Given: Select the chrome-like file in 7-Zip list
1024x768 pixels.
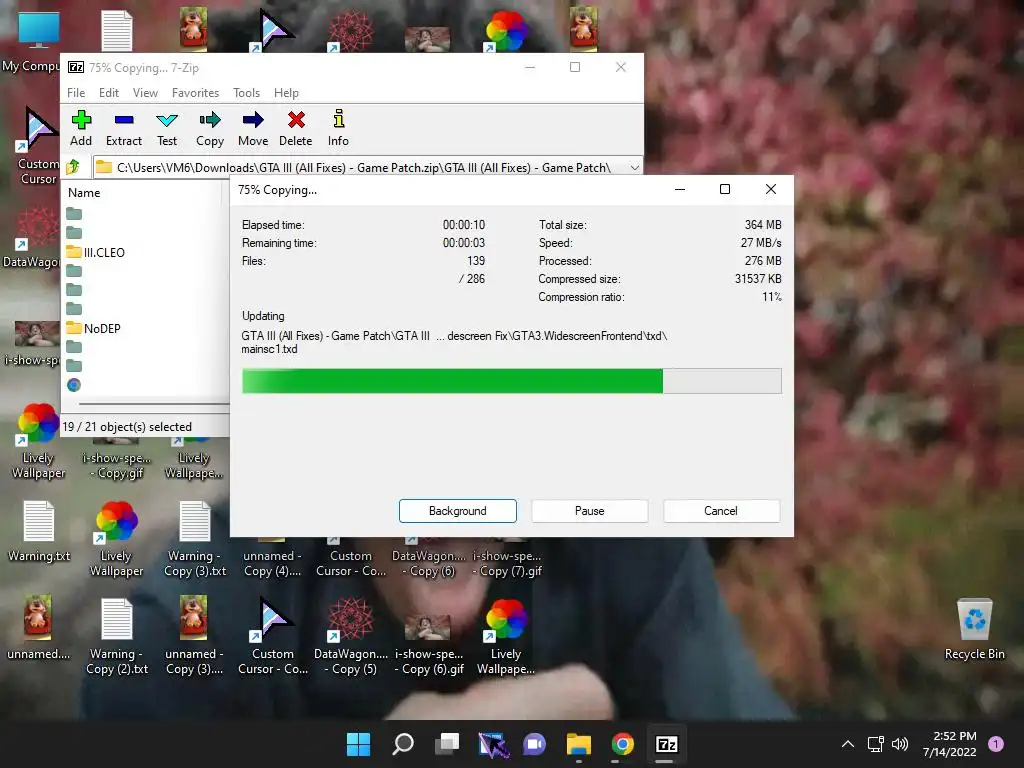Looking at the screenshot, I should point(74,385).
